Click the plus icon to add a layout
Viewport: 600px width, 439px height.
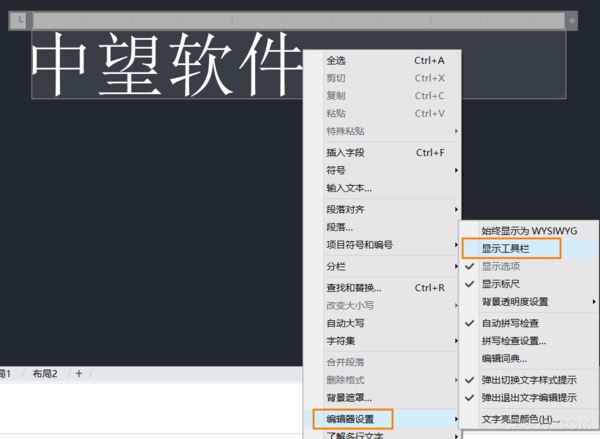[x=79, y=374]
